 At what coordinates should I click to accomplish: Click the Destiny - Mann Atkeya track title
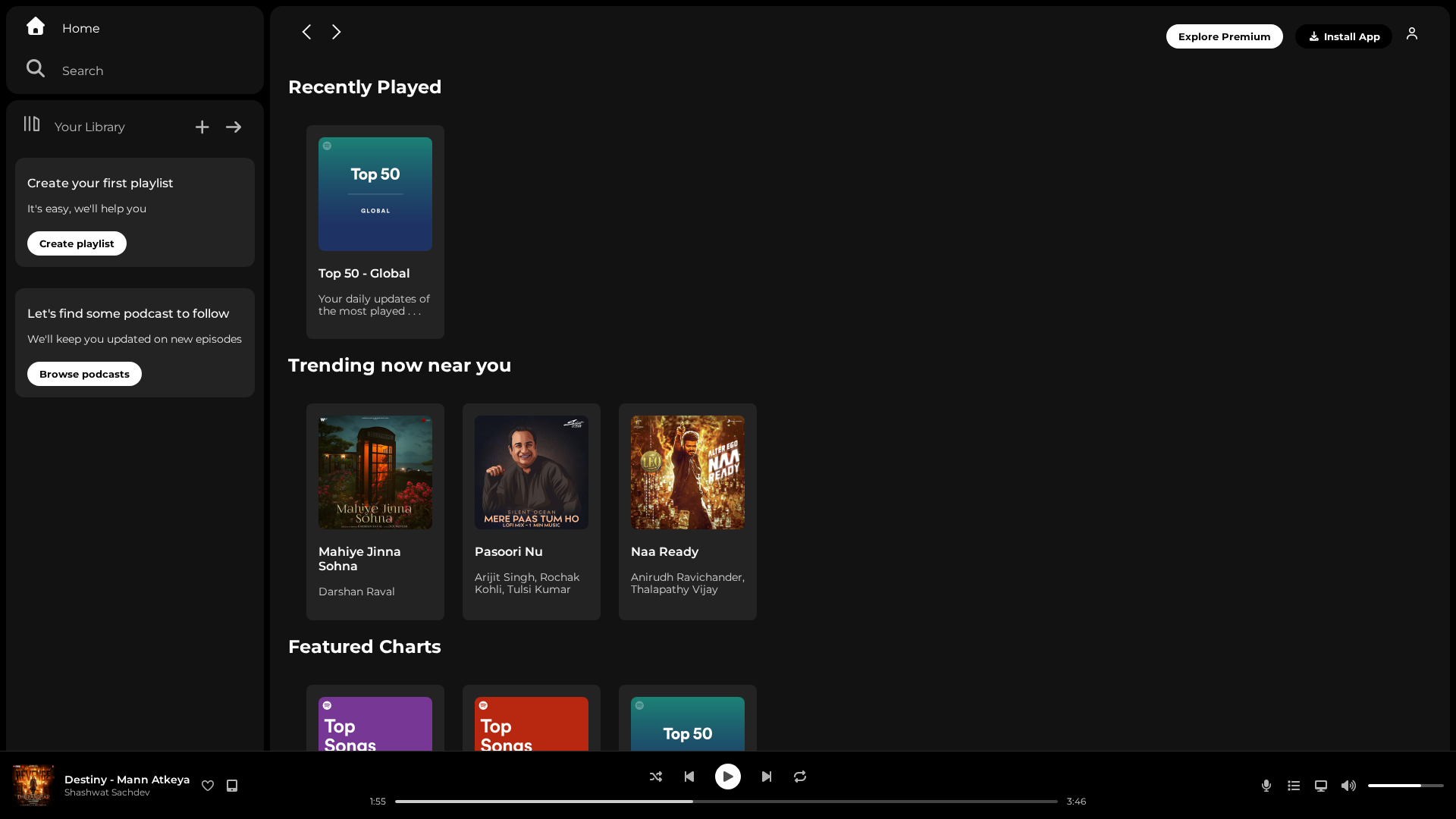(x=127, y=780)
